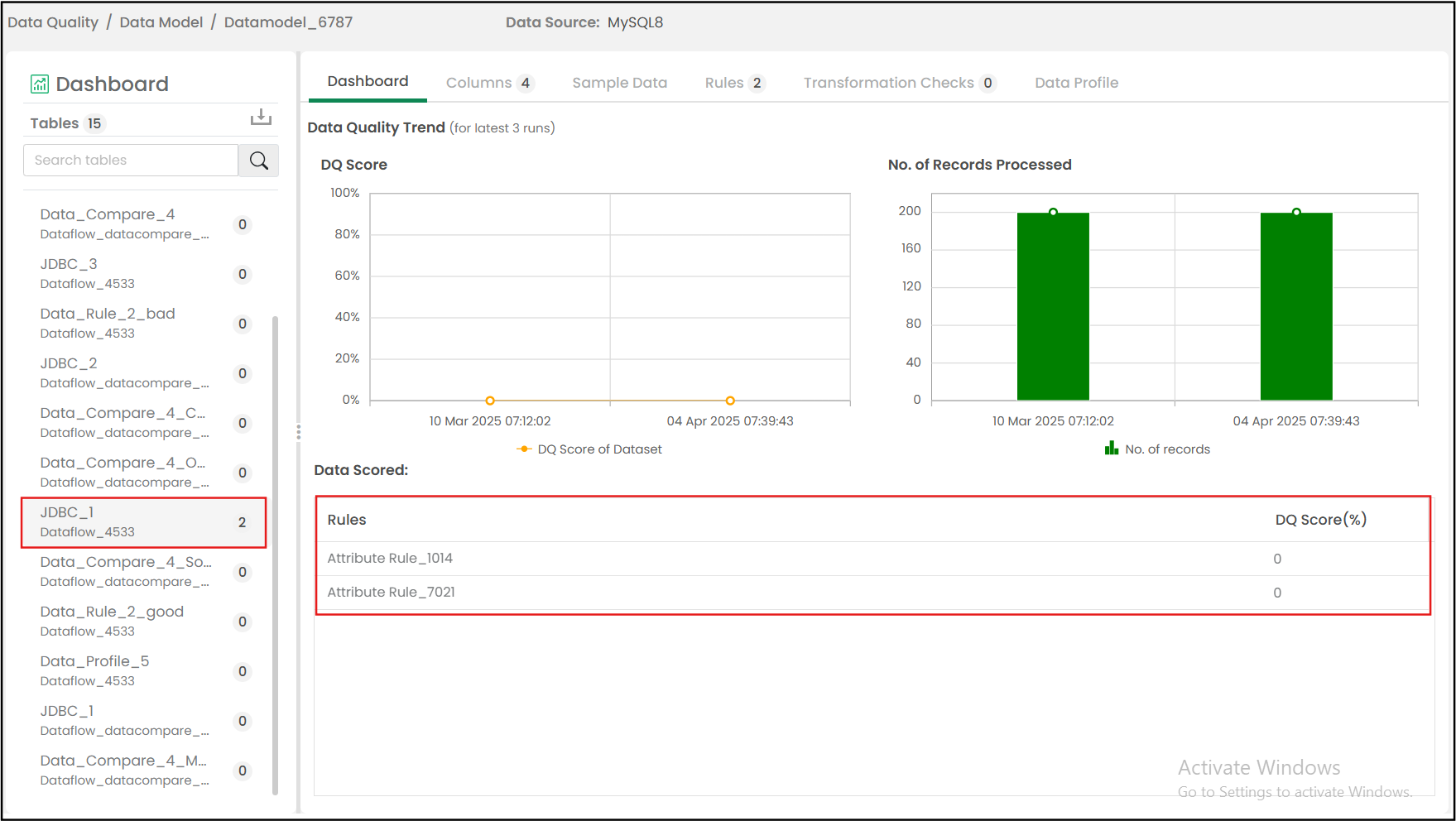Click the 04 Apr 2025 DQ score data point

(730, 401)
